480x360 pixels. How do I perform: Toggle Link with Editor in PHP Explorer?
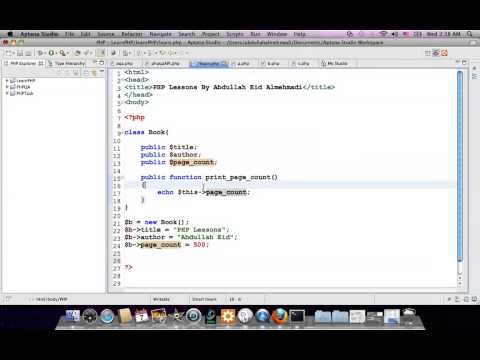click(94, 72)
